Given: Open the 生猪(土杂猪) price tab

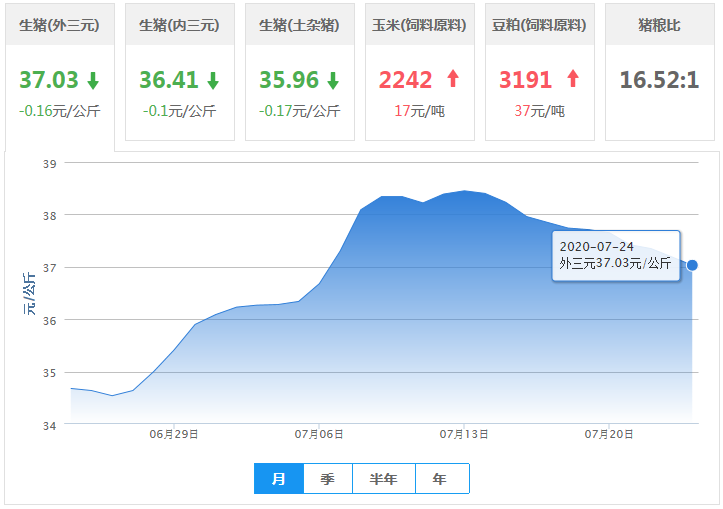Looking at the screenshot, I should click(300, 25).
